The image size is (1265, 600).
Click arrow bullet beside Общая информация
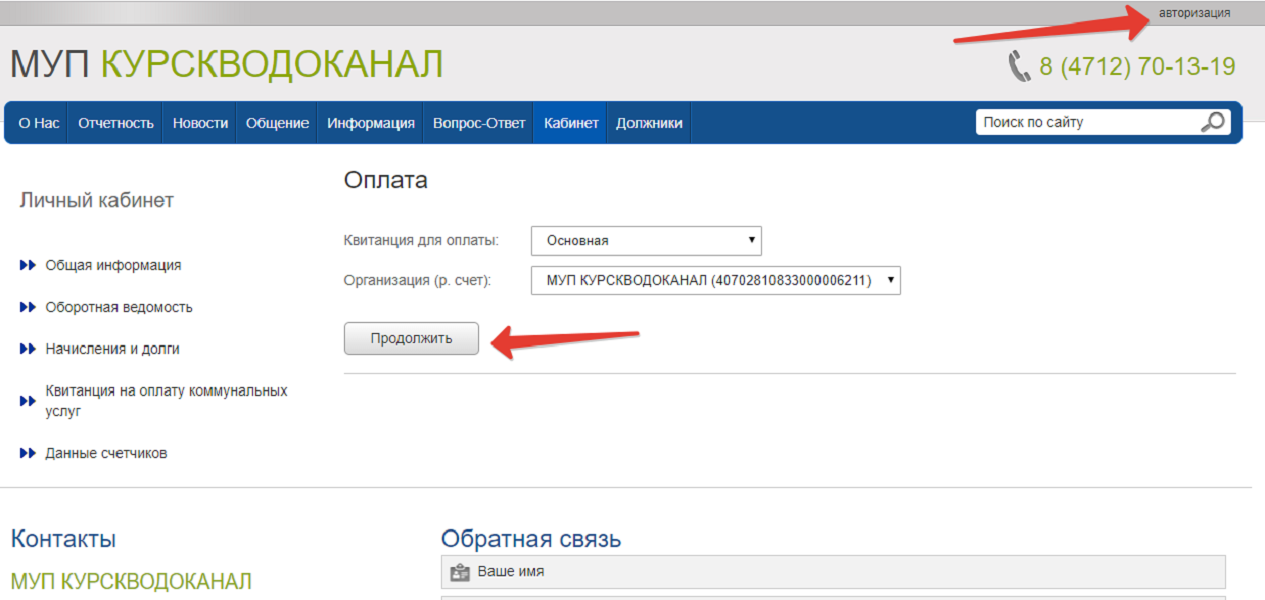[x=28, y=265]
